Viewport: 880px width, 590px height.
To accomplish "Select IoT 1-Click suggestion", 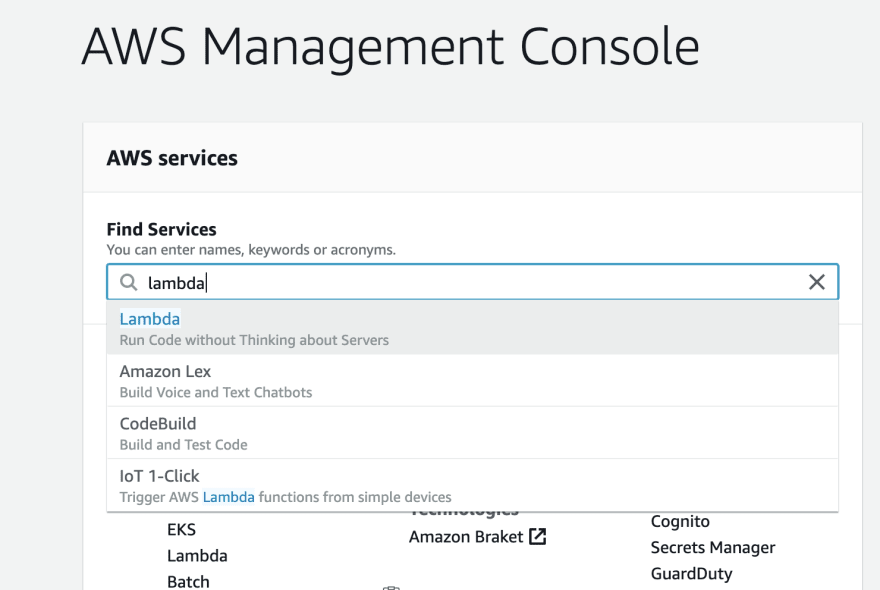I will click(473, 485).
